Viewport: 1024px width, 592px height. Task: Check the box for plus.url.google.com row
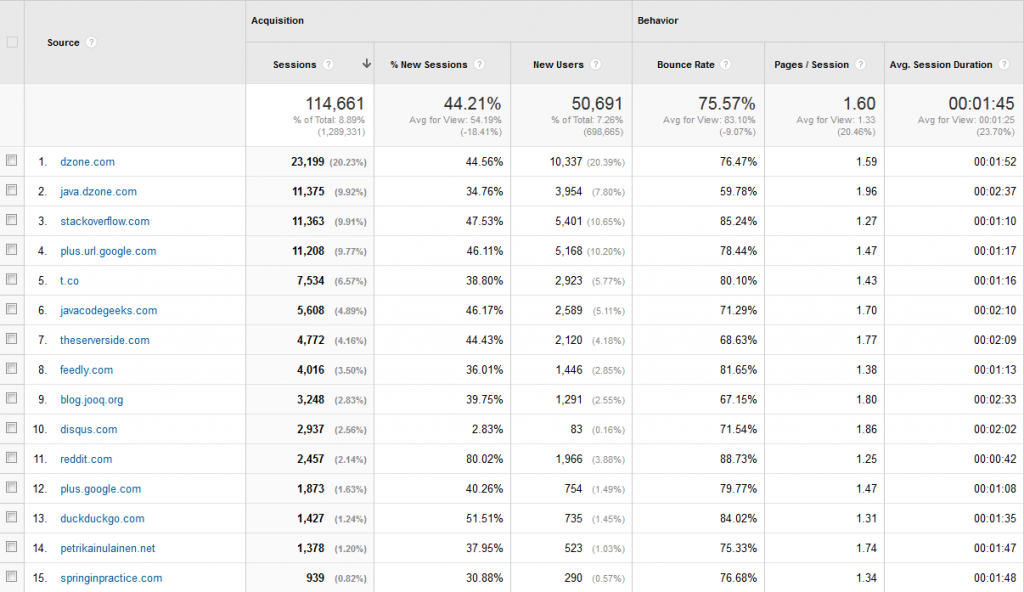click(x=12, y=250)
